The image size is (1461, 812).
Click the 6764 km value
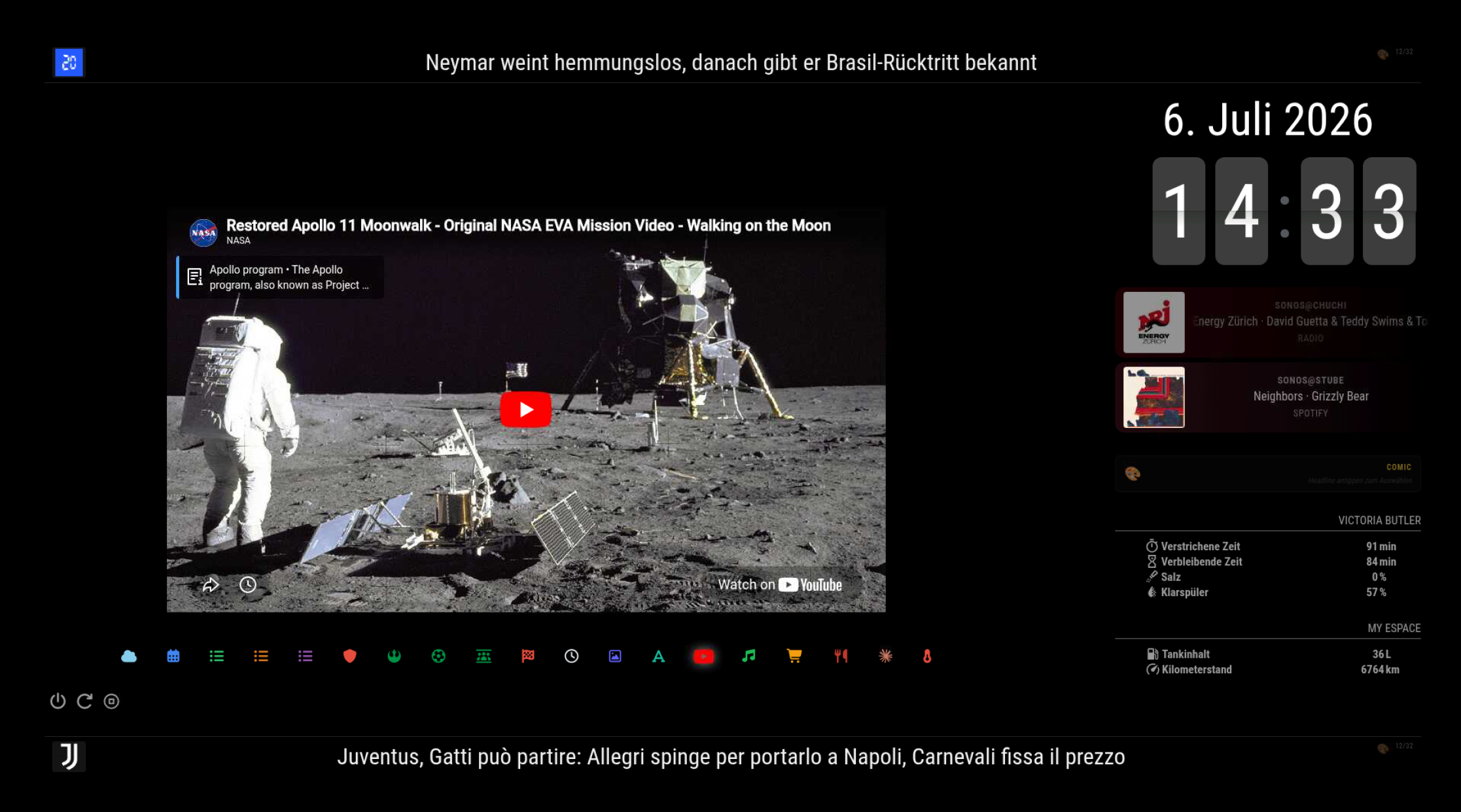pos(1381,670)
